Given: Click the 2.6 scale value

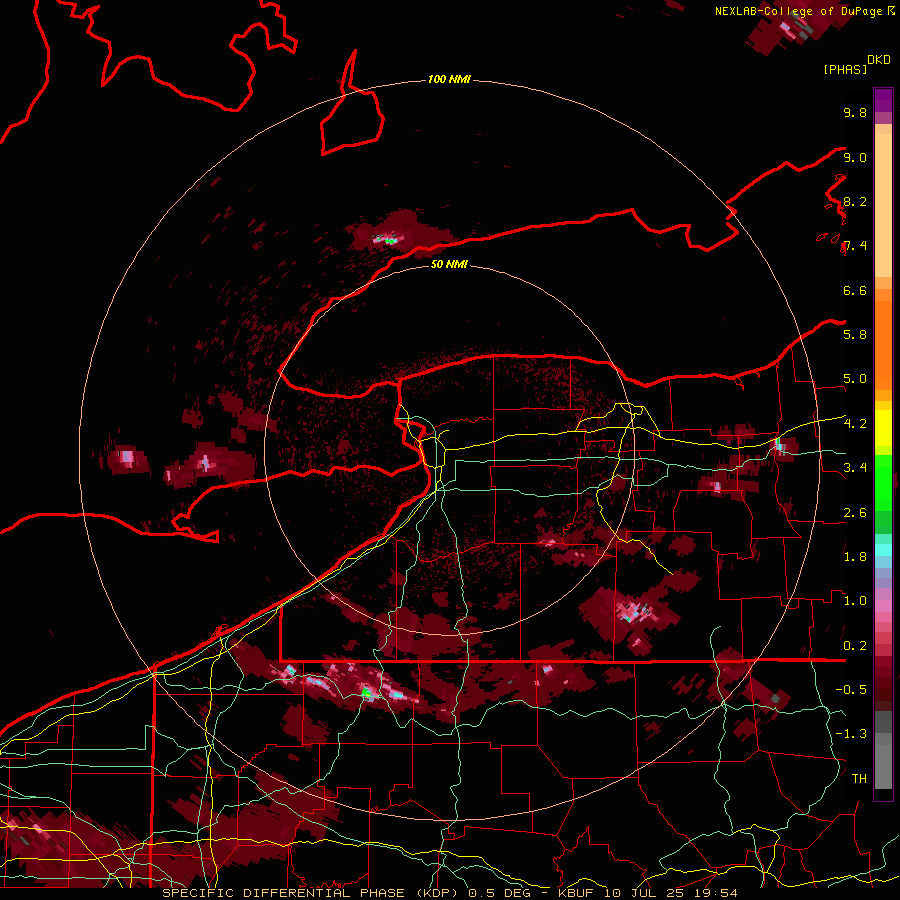Looking at the screenshot, I should tap(855, 513).
